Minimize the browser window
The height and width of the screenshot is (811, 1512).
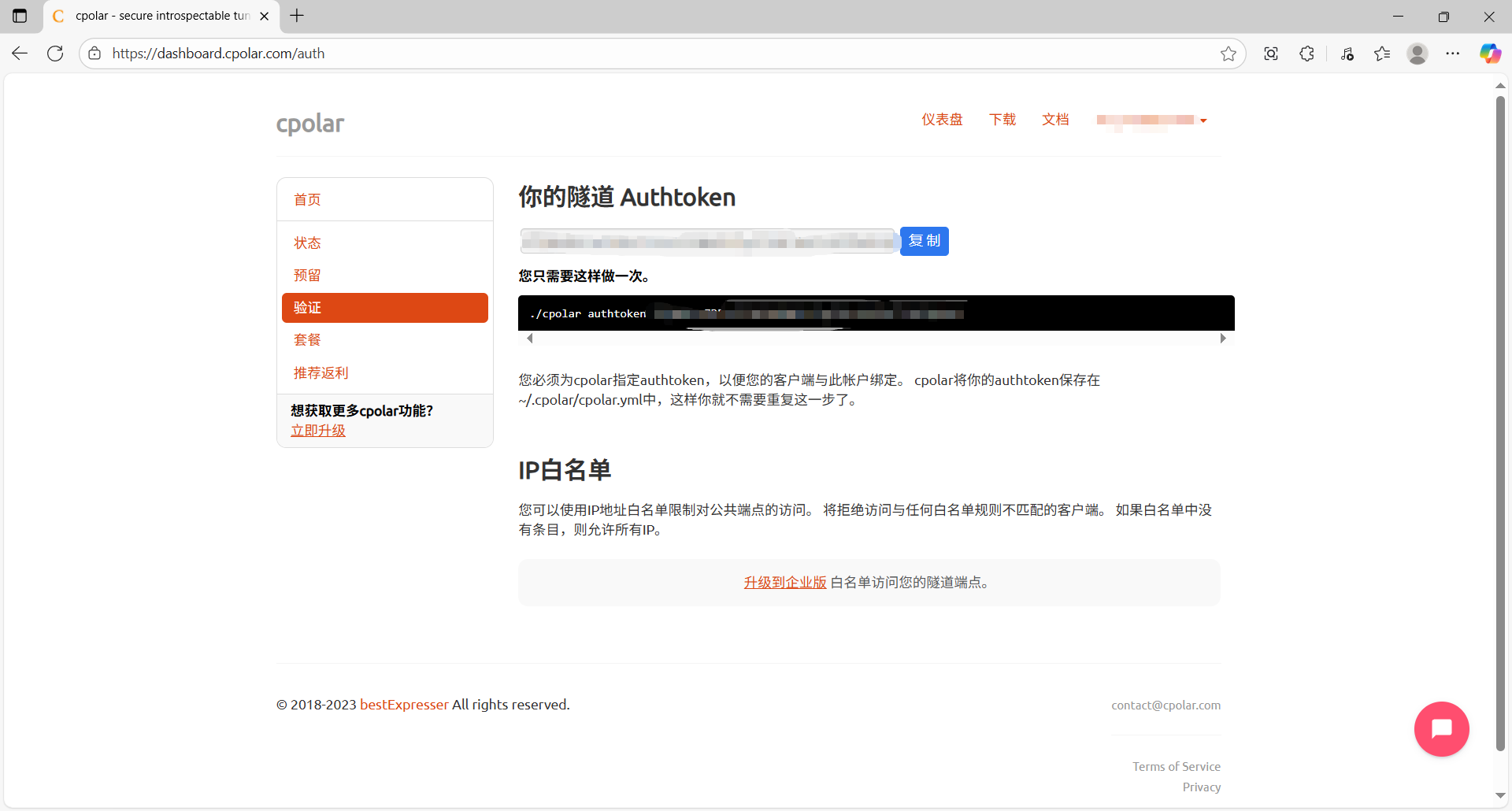click(1399, 16)
